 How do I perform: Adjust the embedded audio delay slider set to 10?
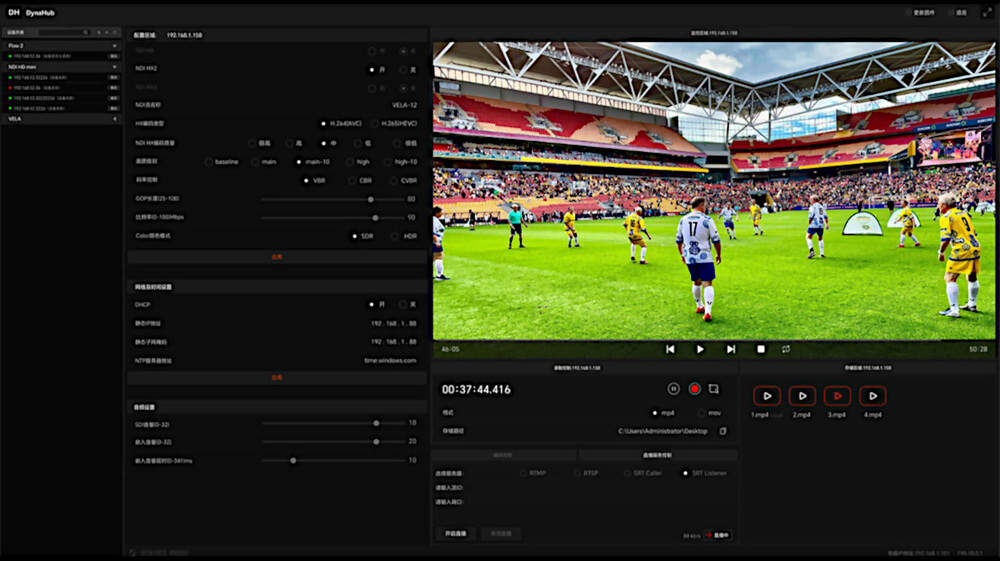pyautogui.click(x=293, y=460)
